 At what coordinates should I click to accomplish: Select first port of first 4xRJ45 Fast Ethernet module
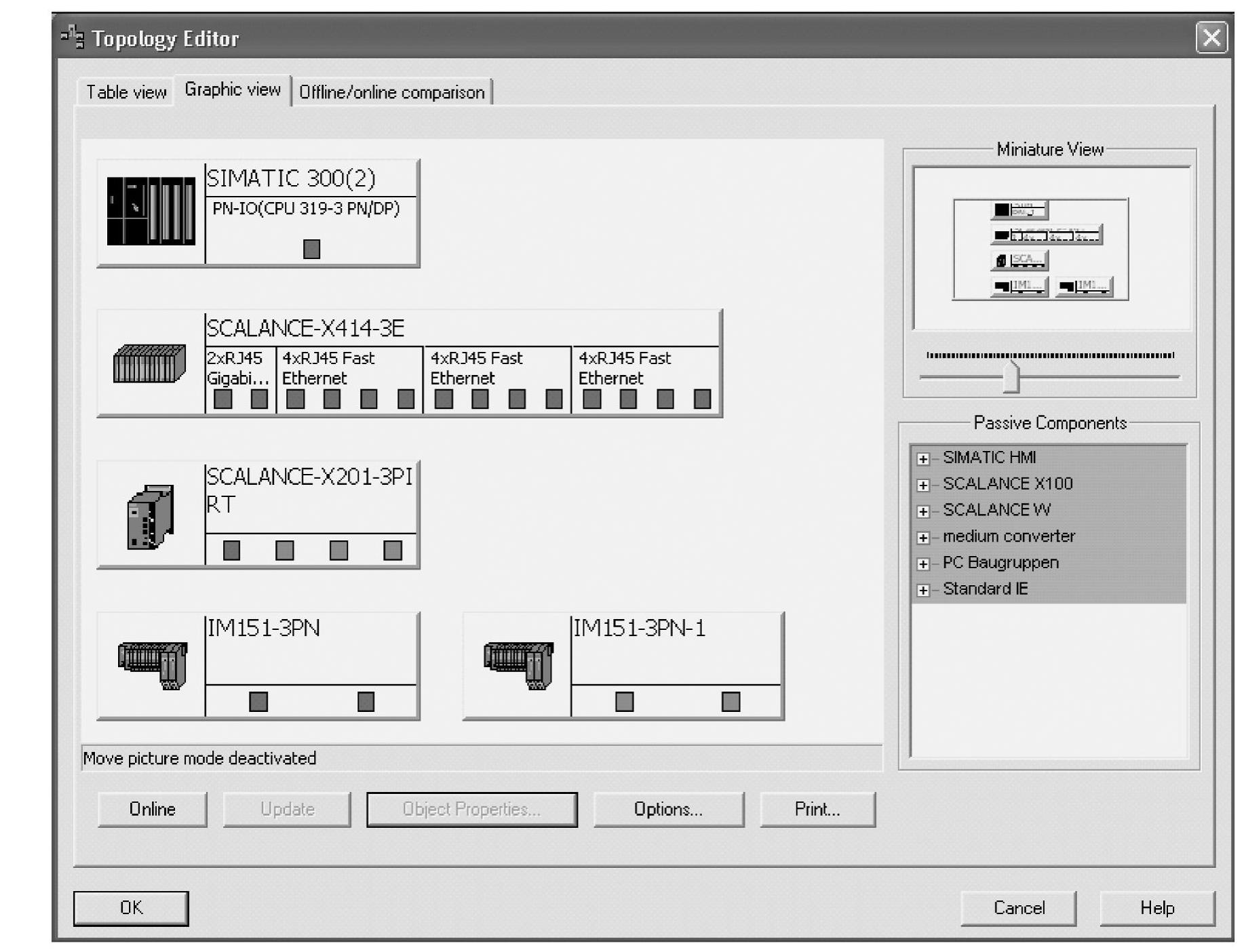point(295,399)
